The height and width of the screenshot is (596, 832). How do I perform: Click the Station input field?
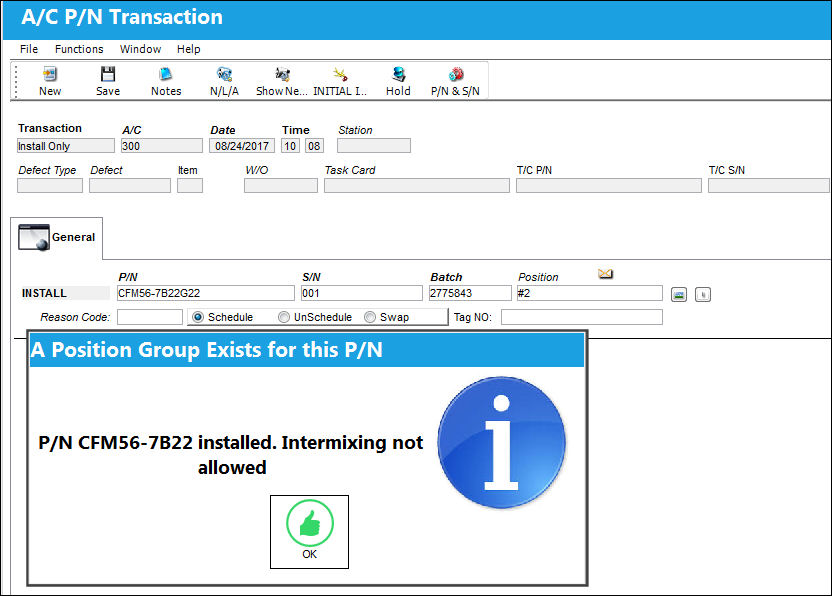coord(374,146)
